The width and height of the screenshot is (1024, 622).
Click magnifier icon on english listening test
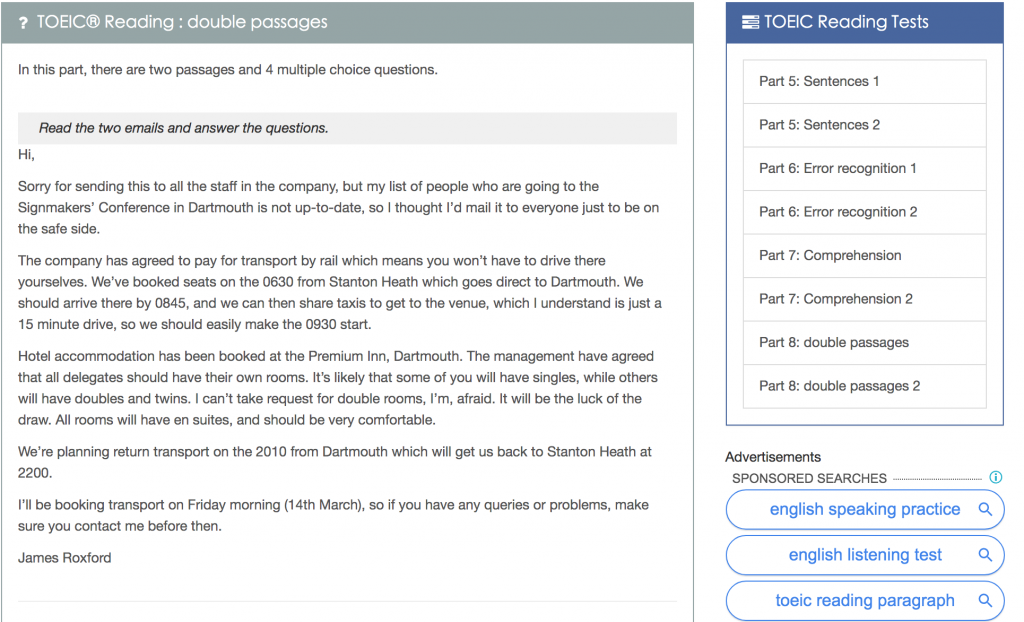tap(985, 555)
